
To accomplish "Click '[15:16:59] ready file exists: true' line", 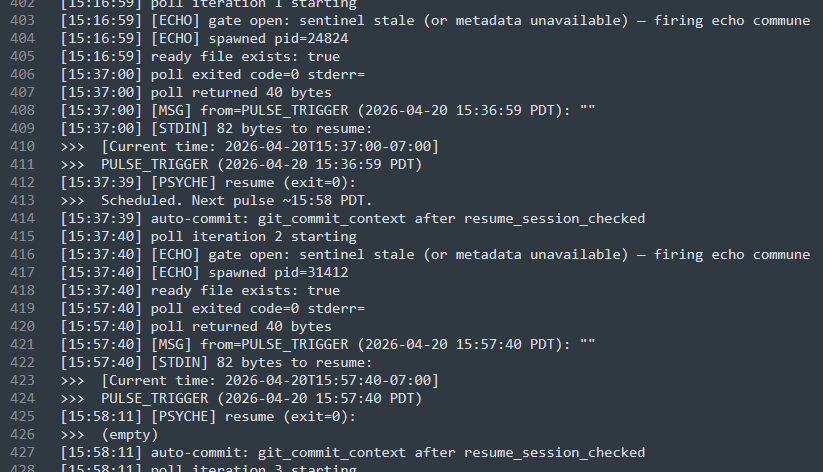I will pos(200,57).
